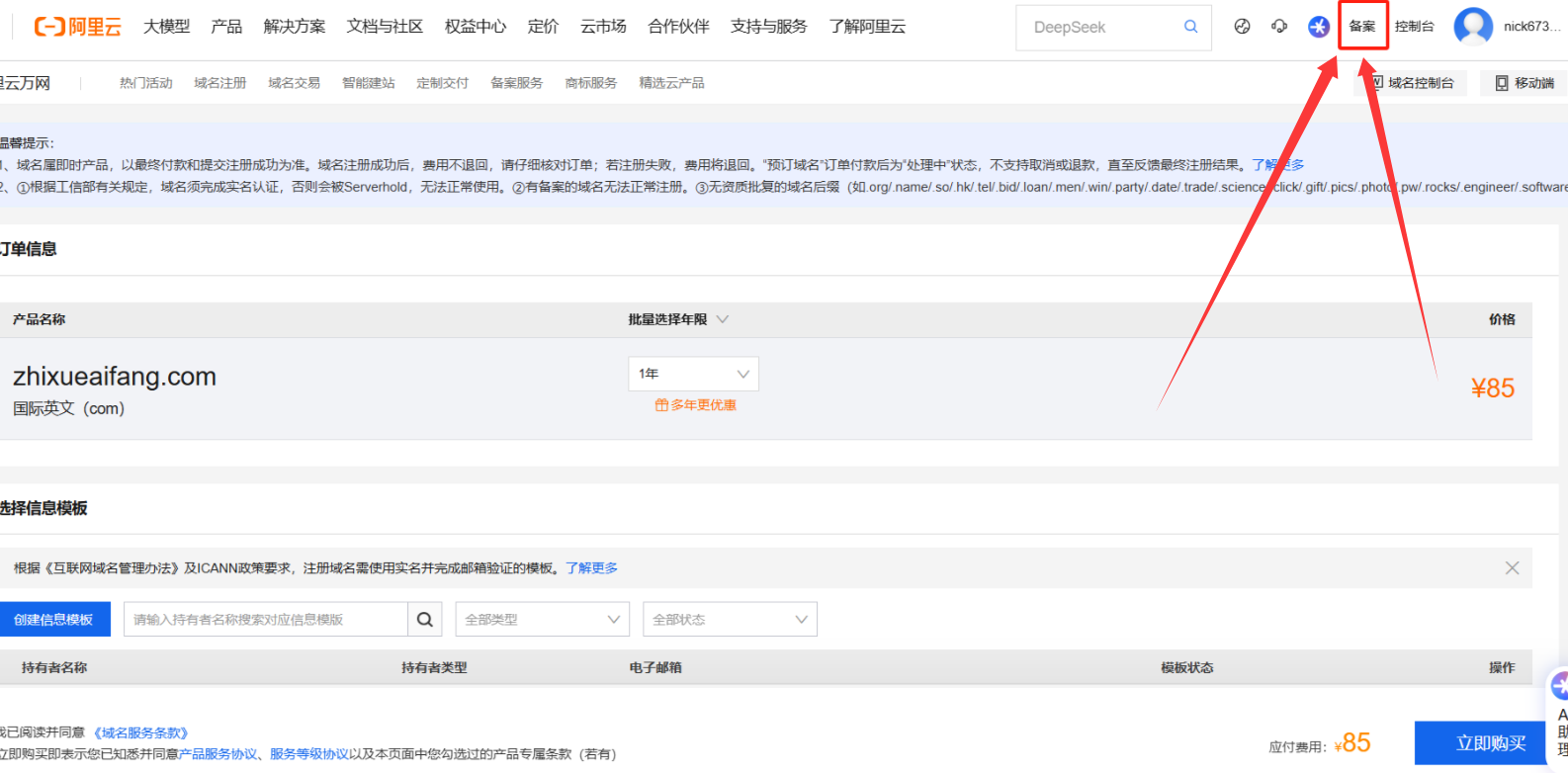The image size is (1568, 773).
Task: Open the 全部类型 filter dropdown
Action: click(542, 620)
